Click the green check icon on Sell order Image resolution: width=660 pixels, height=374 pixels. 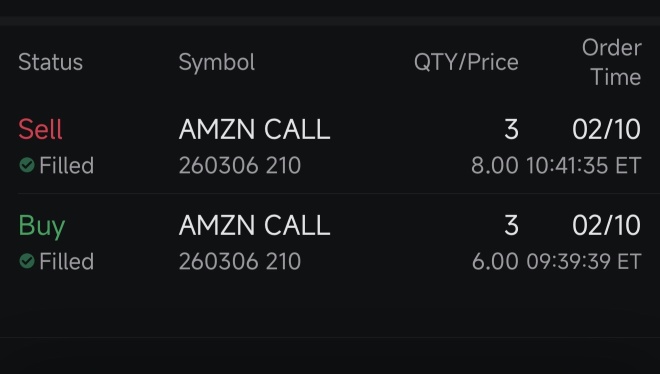tap(27, 165)
